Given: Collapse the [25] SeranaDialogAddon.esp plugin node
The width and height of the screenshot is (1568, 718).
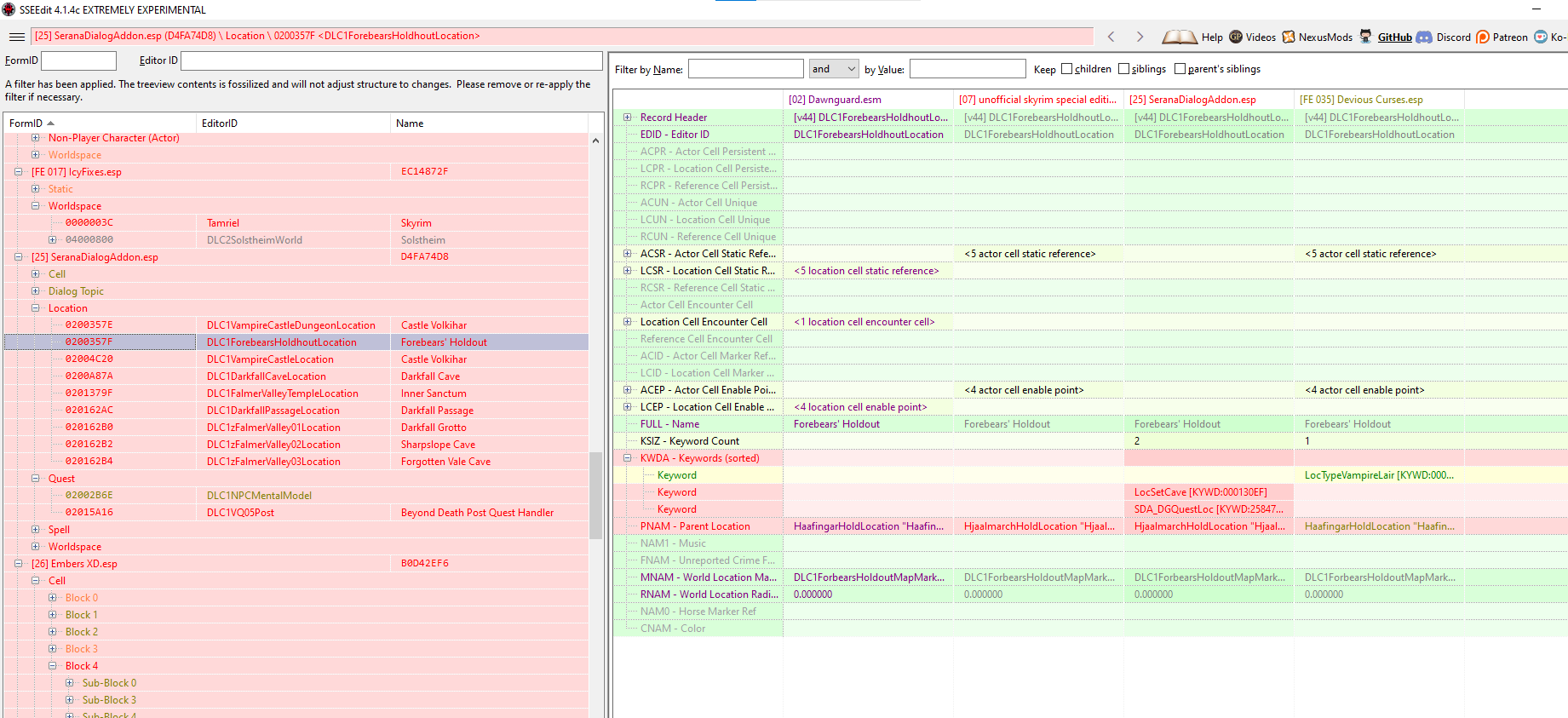Looking at the screenshot, I should tap(19, 257).
